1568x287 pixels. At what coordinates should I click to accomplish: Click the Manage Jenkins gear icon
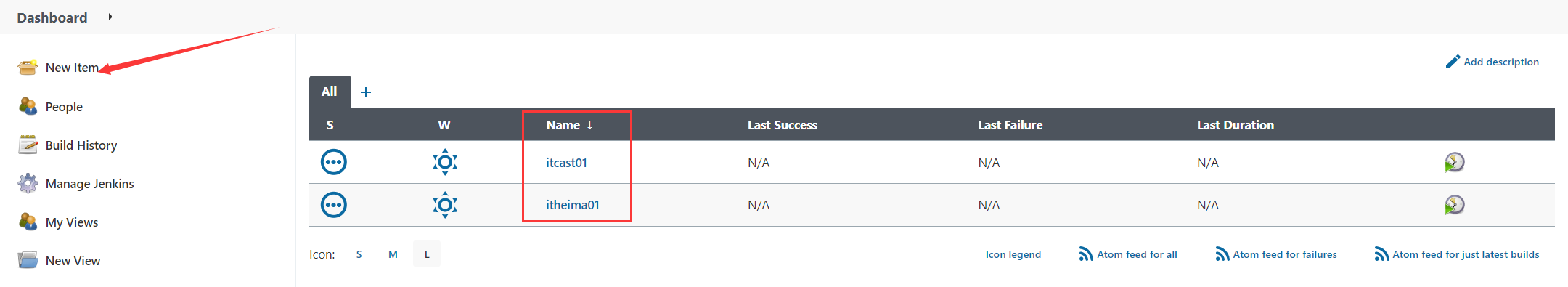[28, 183]
